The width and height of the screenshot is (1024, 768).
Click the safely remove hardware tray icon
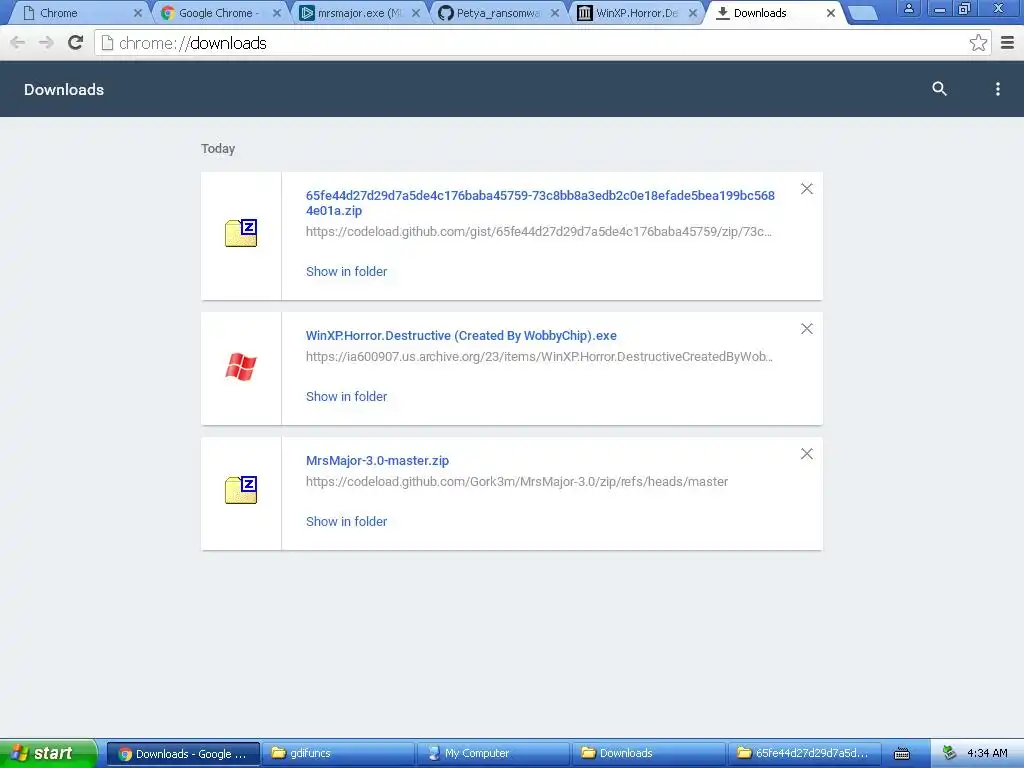pyautogui.click(x=948, y=753)
